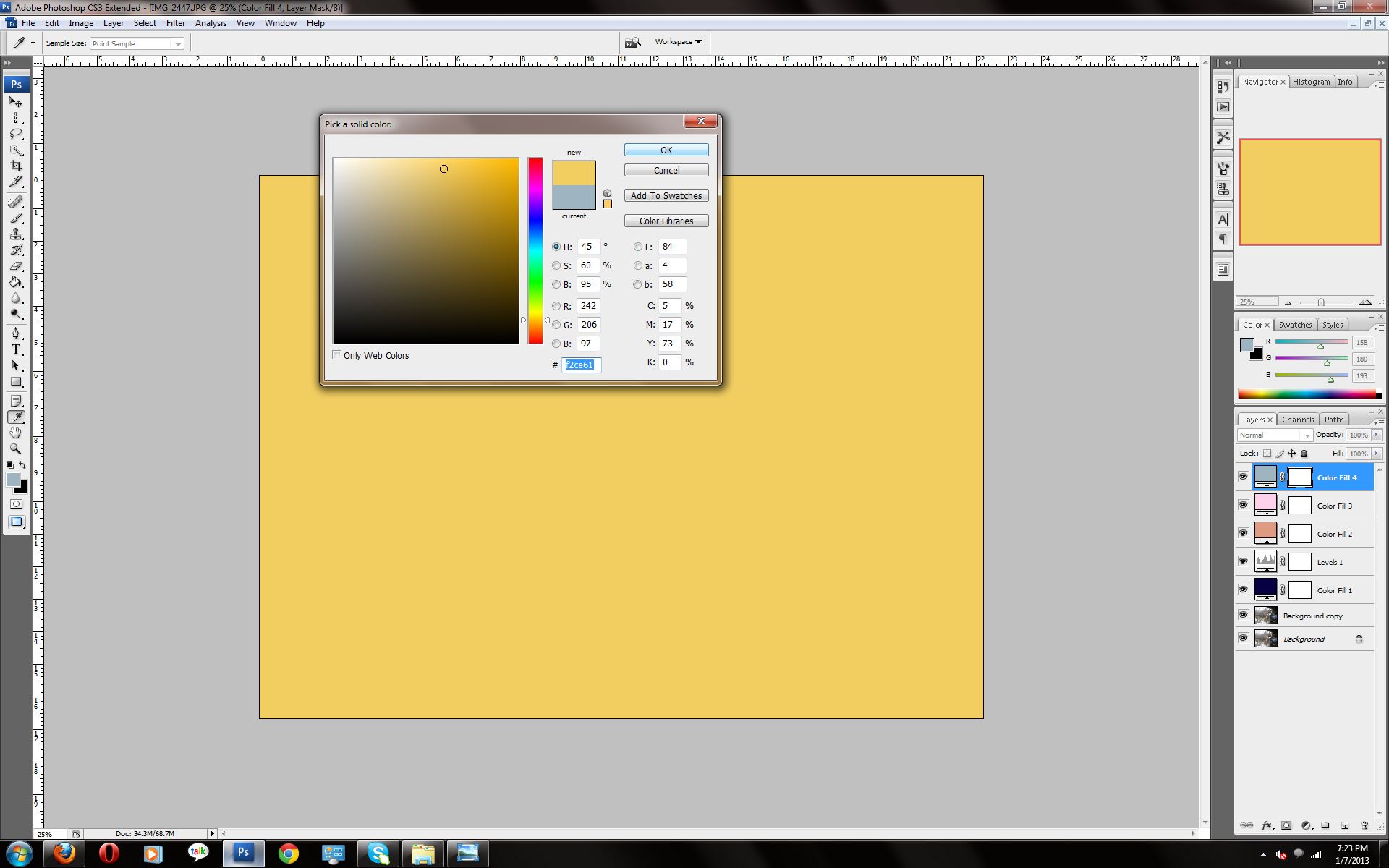Screen dimensions: 1389x868
Task: Select the Pen tool
Action: [x=16, y=333]
